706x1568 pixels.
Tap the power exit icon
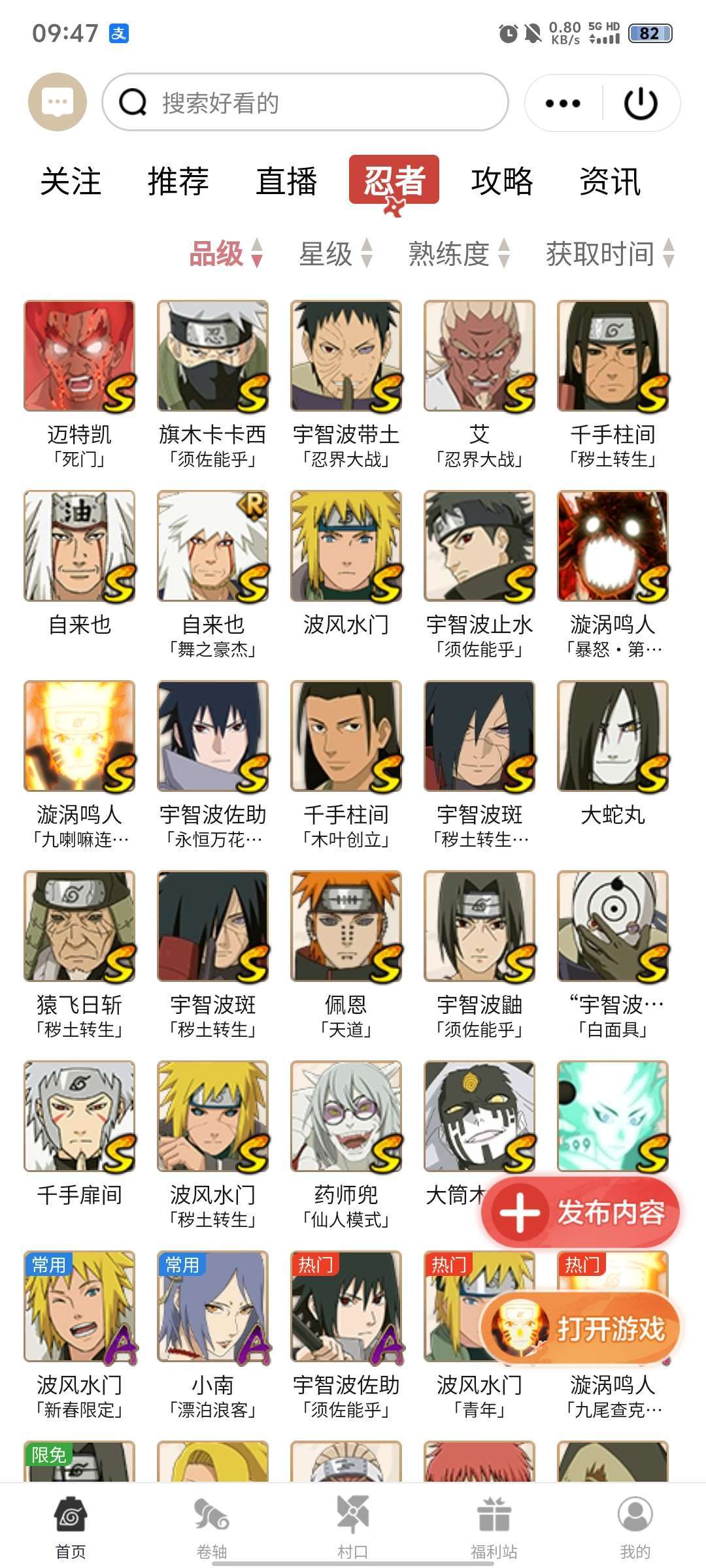(640, 103)
